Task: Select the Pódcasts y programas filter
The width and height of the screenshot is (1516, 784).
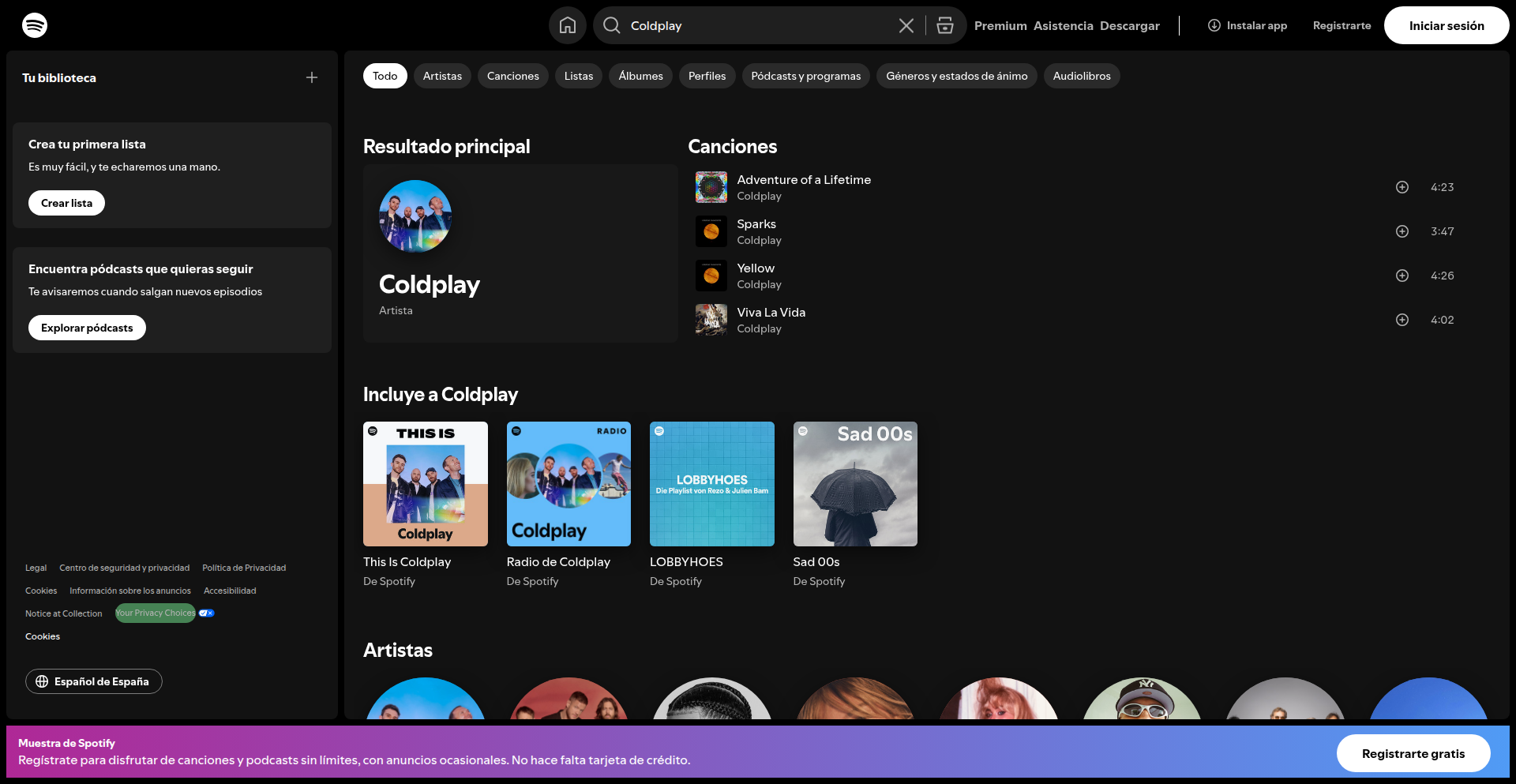Action: tap(805, 76)
